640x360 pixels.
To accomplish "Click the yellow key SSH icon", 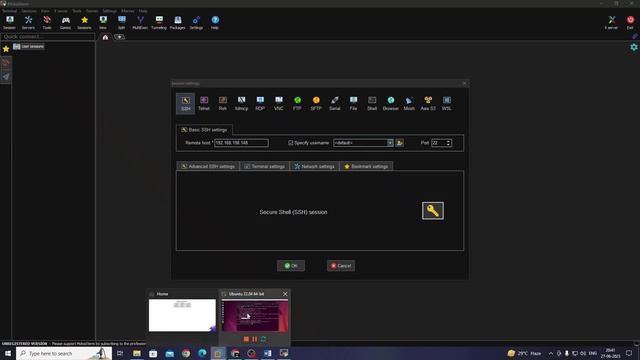I will pos(433,211).
